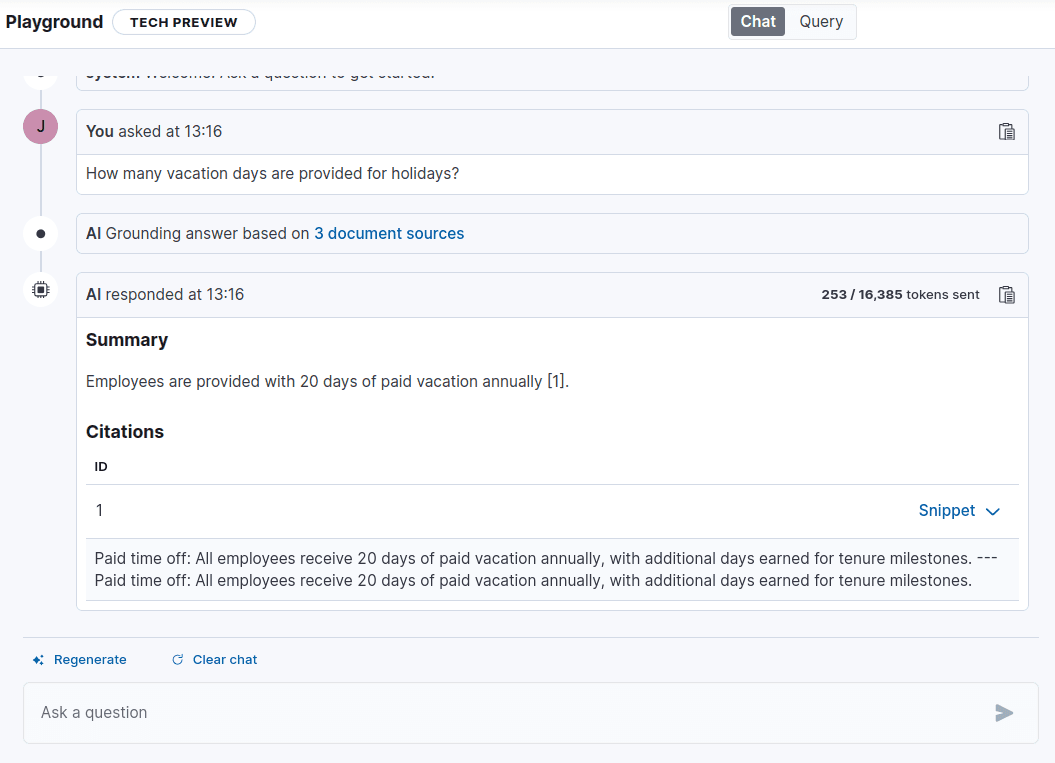
Task: Click the user avatar labeled J
Action: click(40, 127)
